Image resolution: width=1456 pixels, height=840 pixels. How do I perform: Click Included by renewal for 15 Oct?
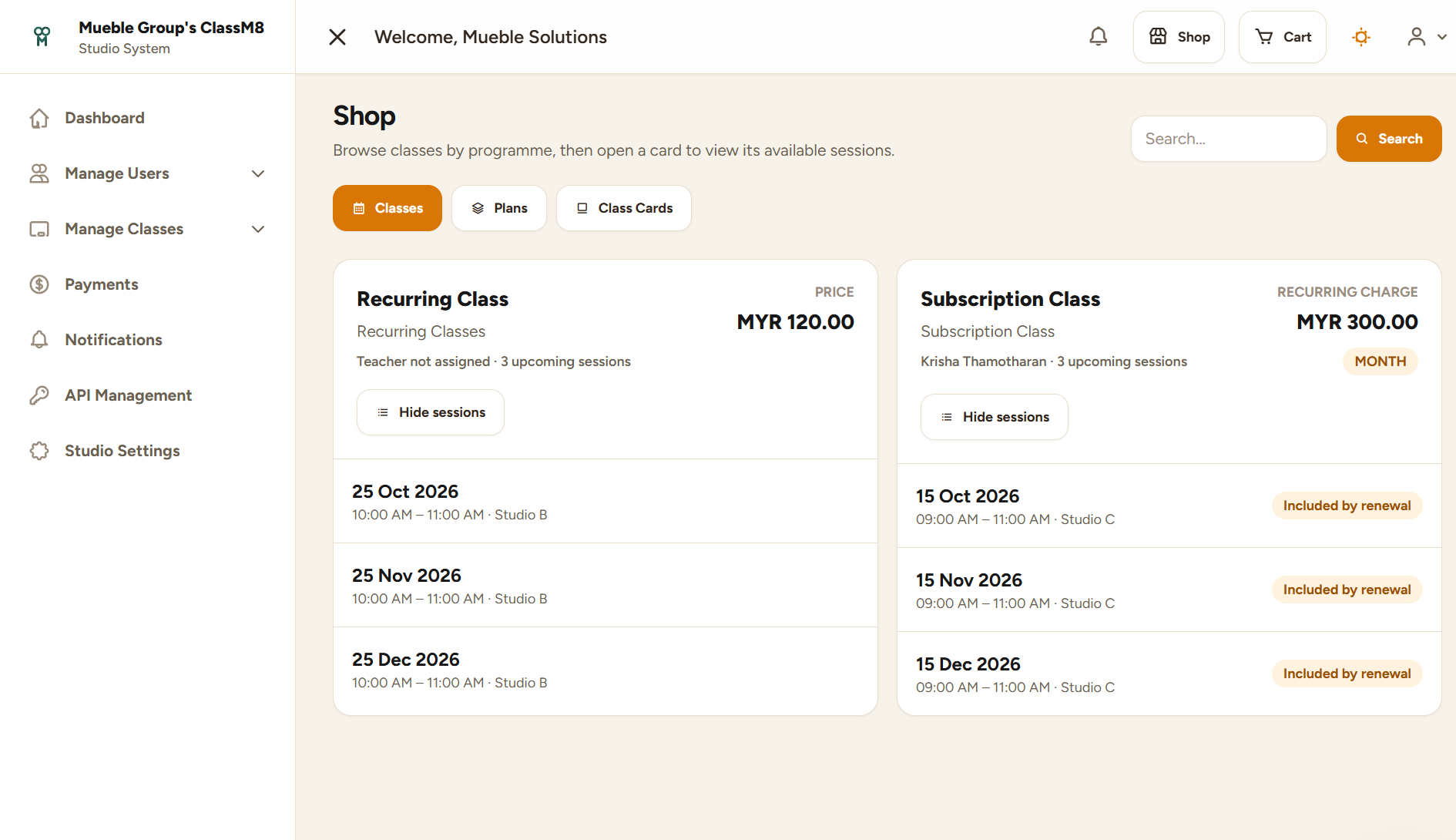pos(1347,506)
